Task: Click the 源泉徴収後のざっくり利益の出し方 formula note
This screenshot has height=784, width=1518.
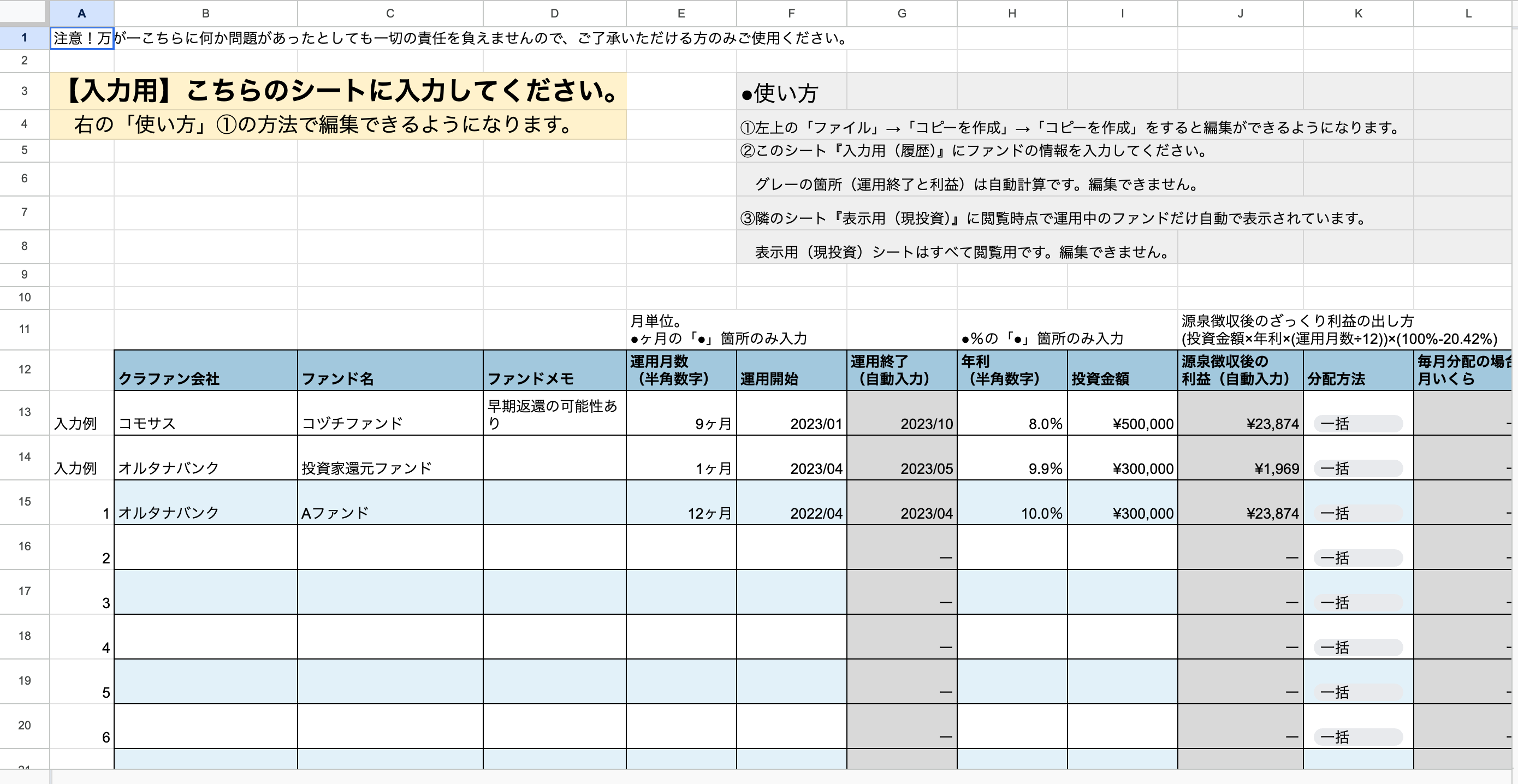Action: (x=1339, y=330)
